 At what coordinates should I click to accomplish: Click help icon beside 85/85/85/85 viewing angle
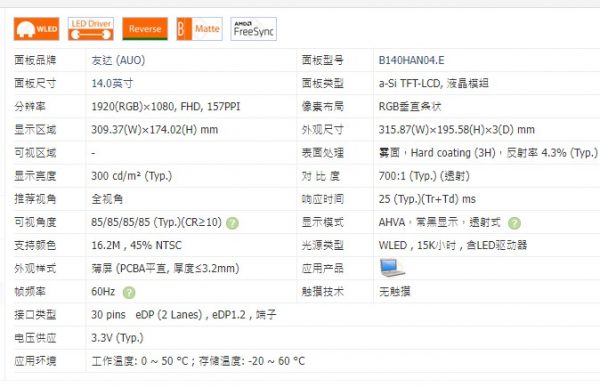[232, 223]
